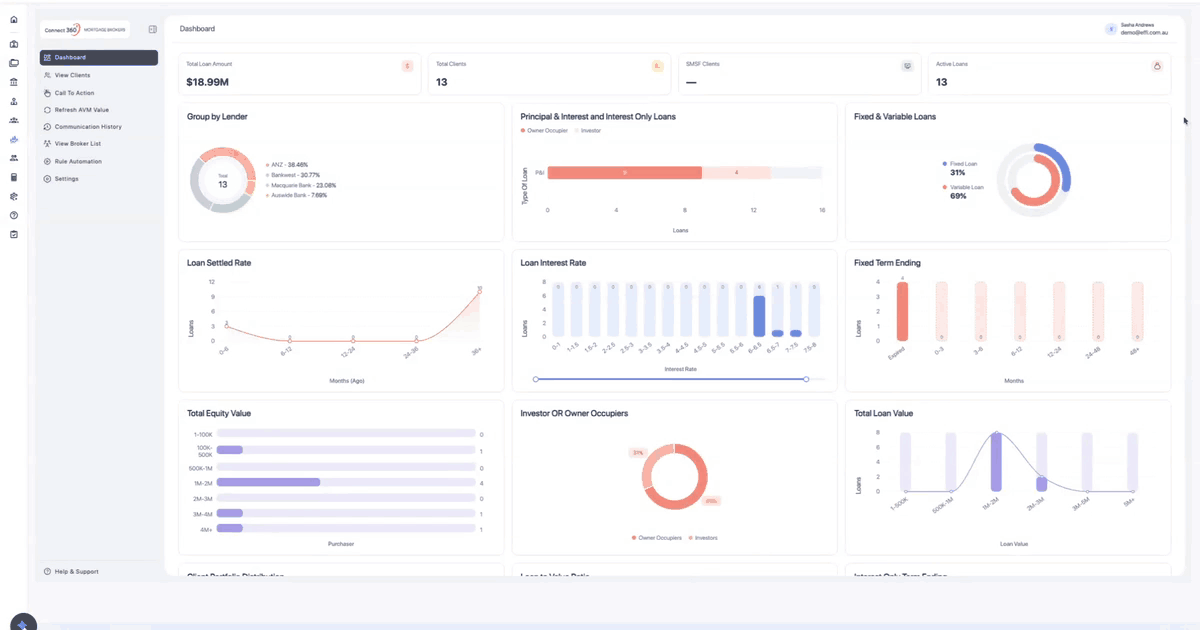Click the 36+ point on Loan Settled Rate line
1200x630 pixels.
(479, 290)
